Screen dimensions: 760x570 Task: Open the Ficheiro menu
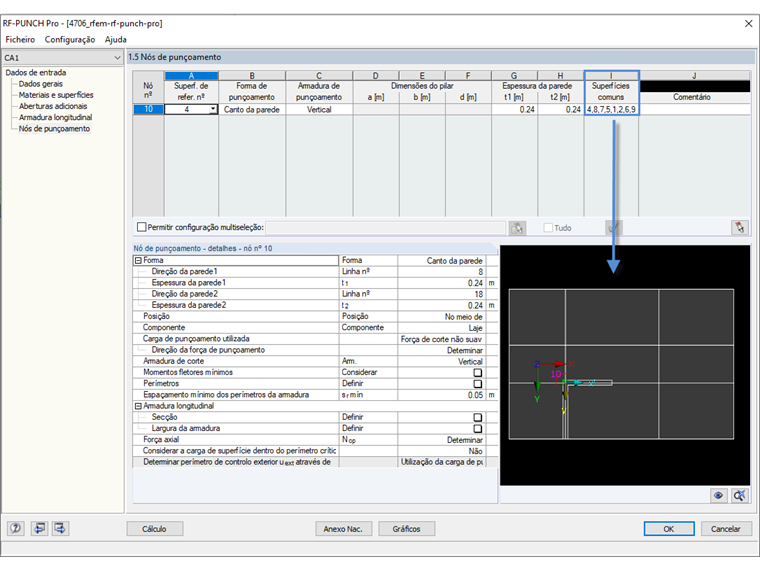(20, 40)
